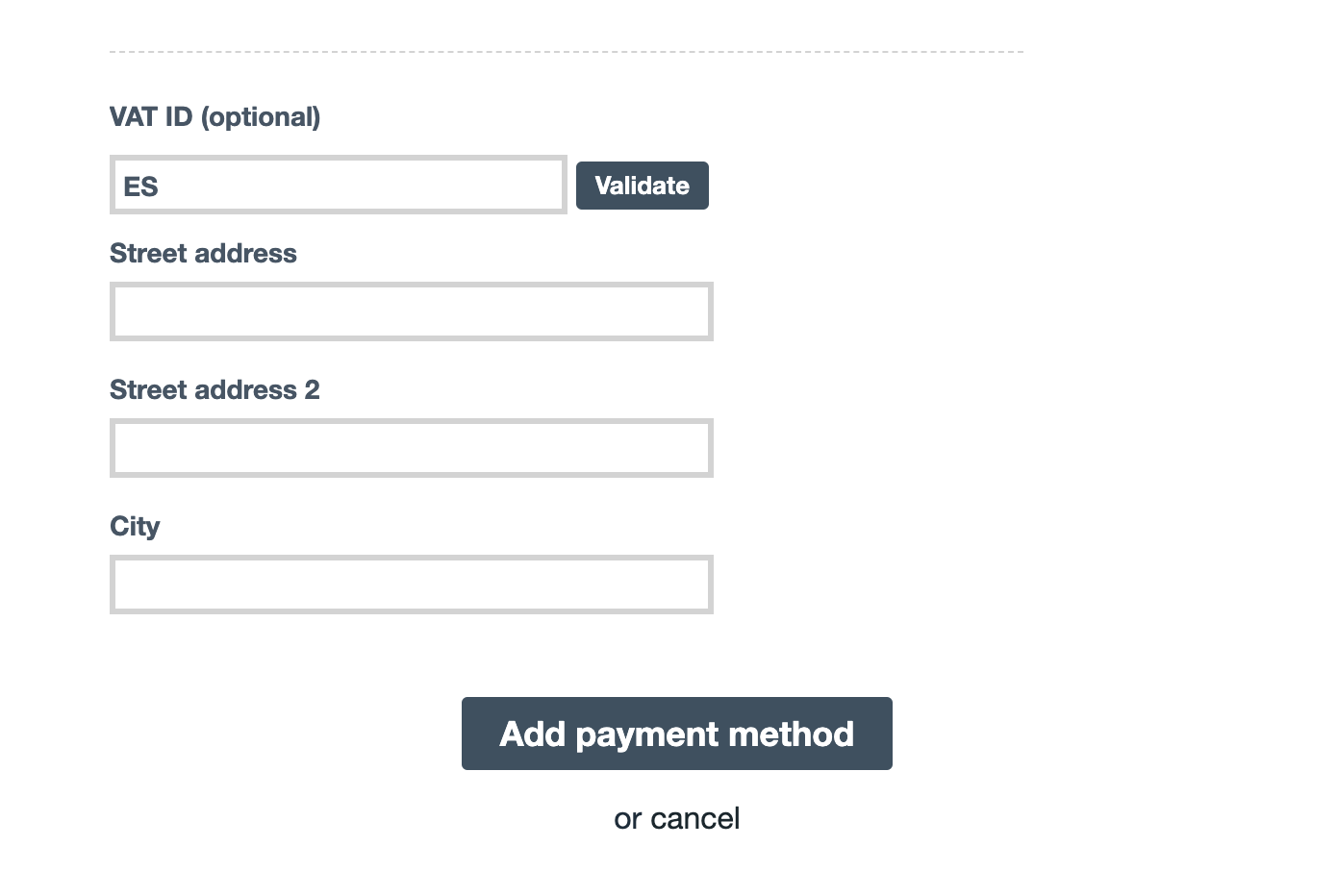Click the ES country prefix text
Screen dimensions: 1337x896
coord(140,187)
